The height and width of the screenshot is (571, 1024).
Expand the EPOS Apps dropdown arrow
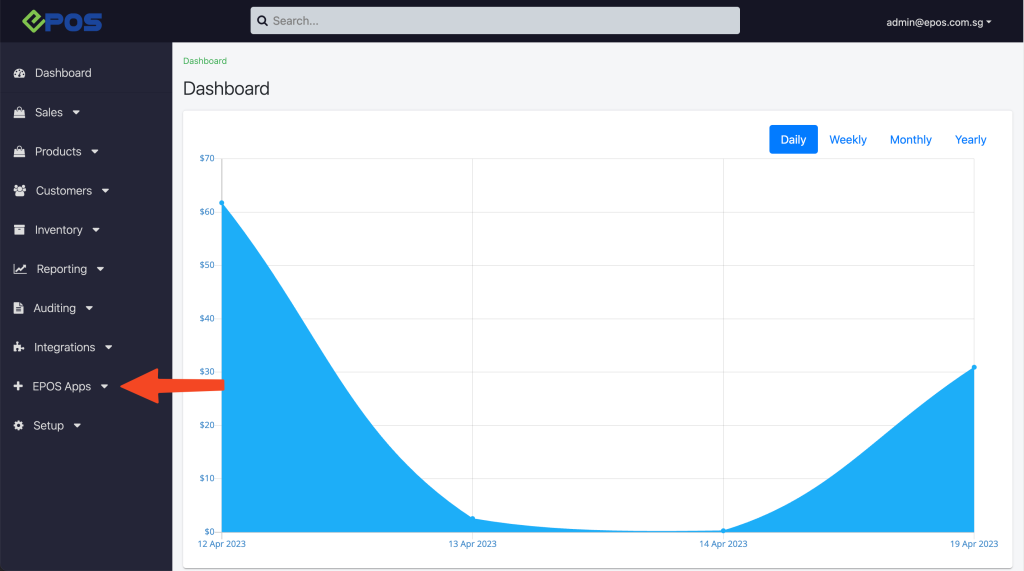tap(104, 387)
